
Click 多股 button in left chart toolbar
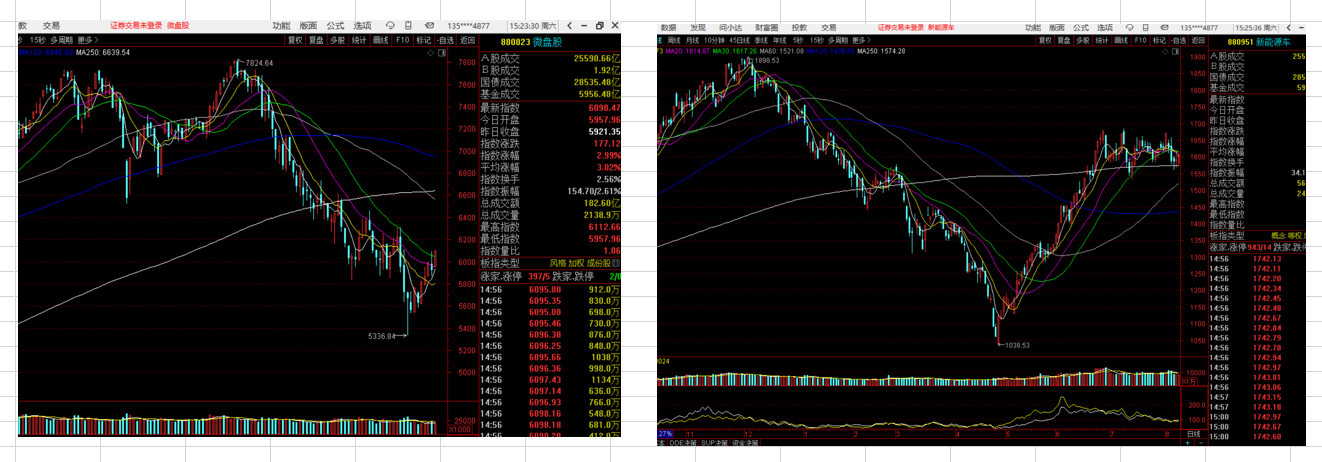tap(338, 40)
